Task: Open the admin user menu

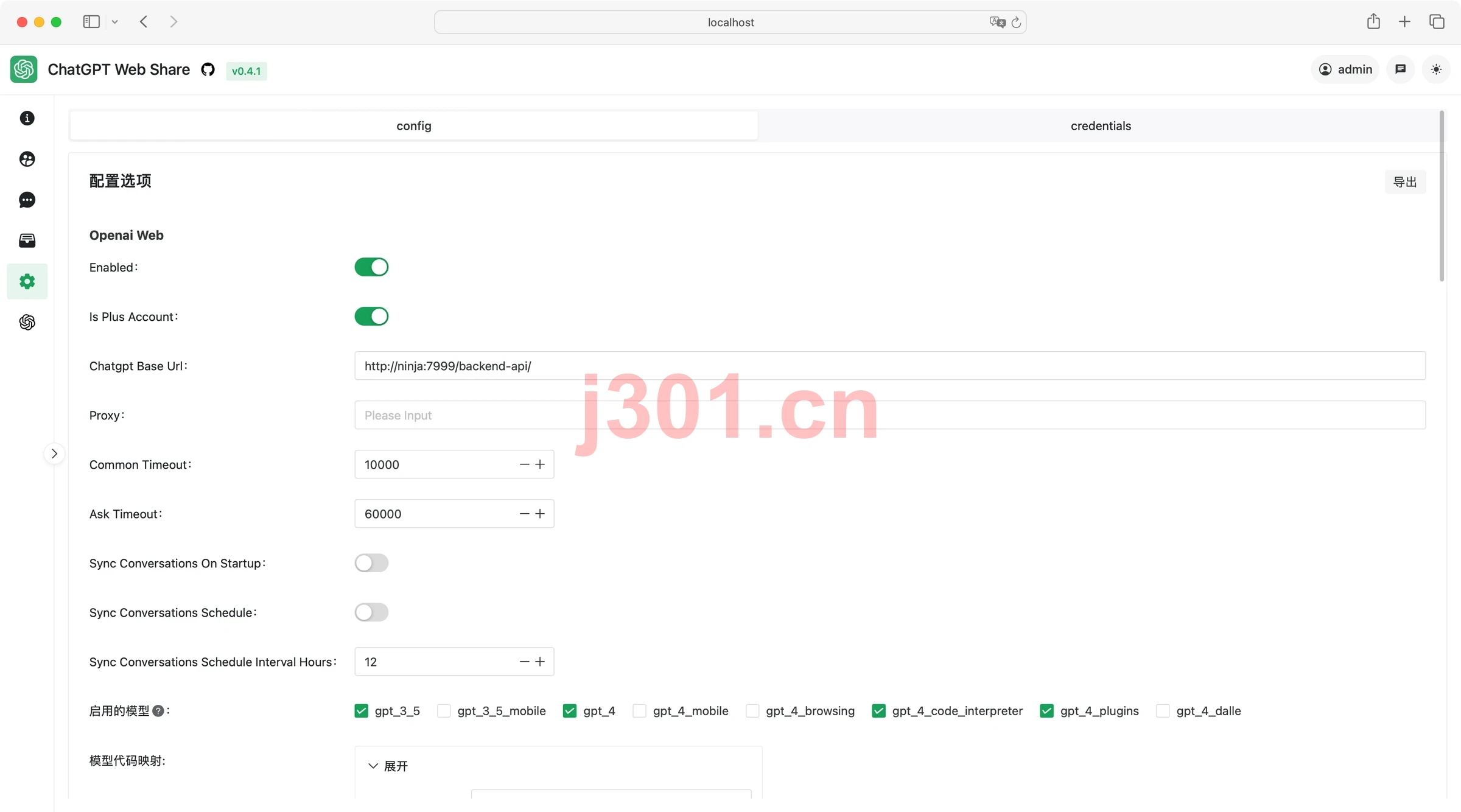Action: [x=1345, y=69]
